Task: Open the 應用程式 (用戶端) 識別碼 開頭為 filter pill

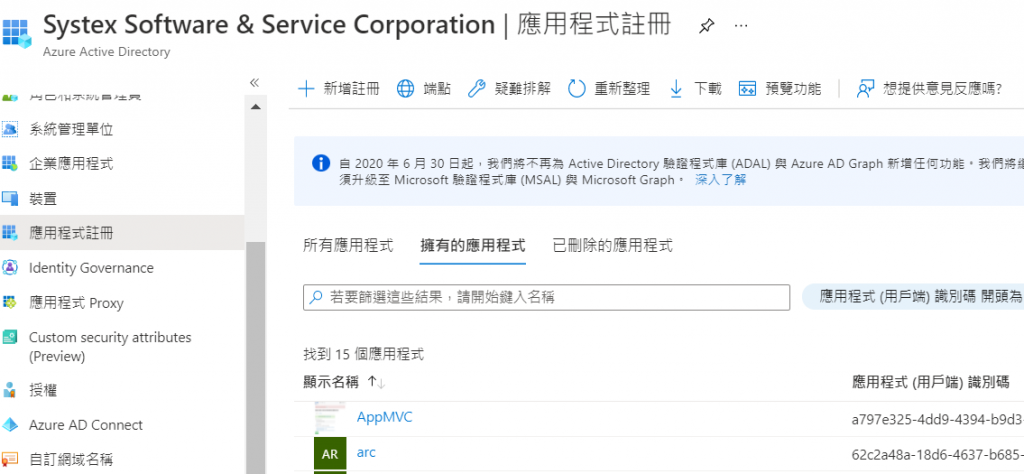Action: pyautogui.click(x=913, y=297)
